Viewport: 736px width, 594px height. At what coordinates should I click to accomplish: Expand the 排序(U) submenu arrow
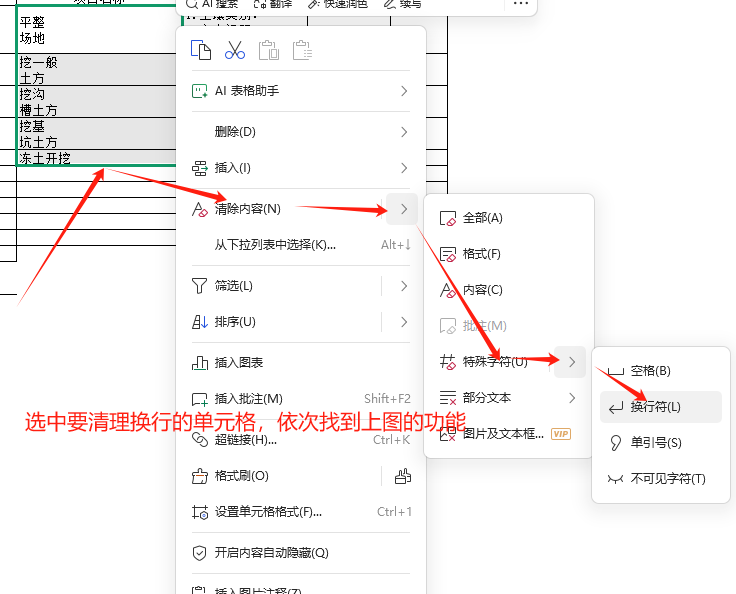(404, 322)
